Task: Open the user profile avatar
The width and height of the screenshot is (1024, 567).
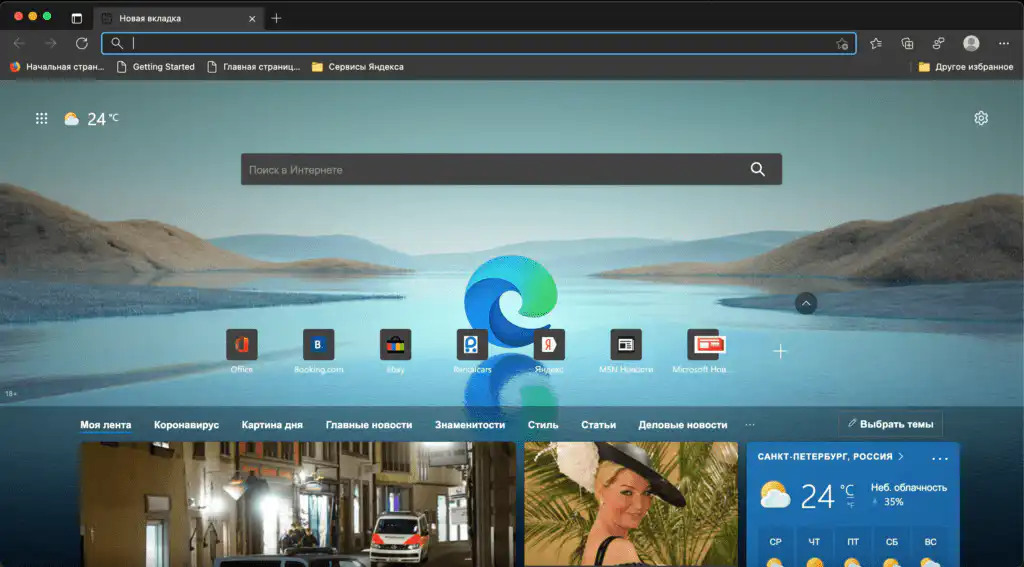Action: coord(971,43)
